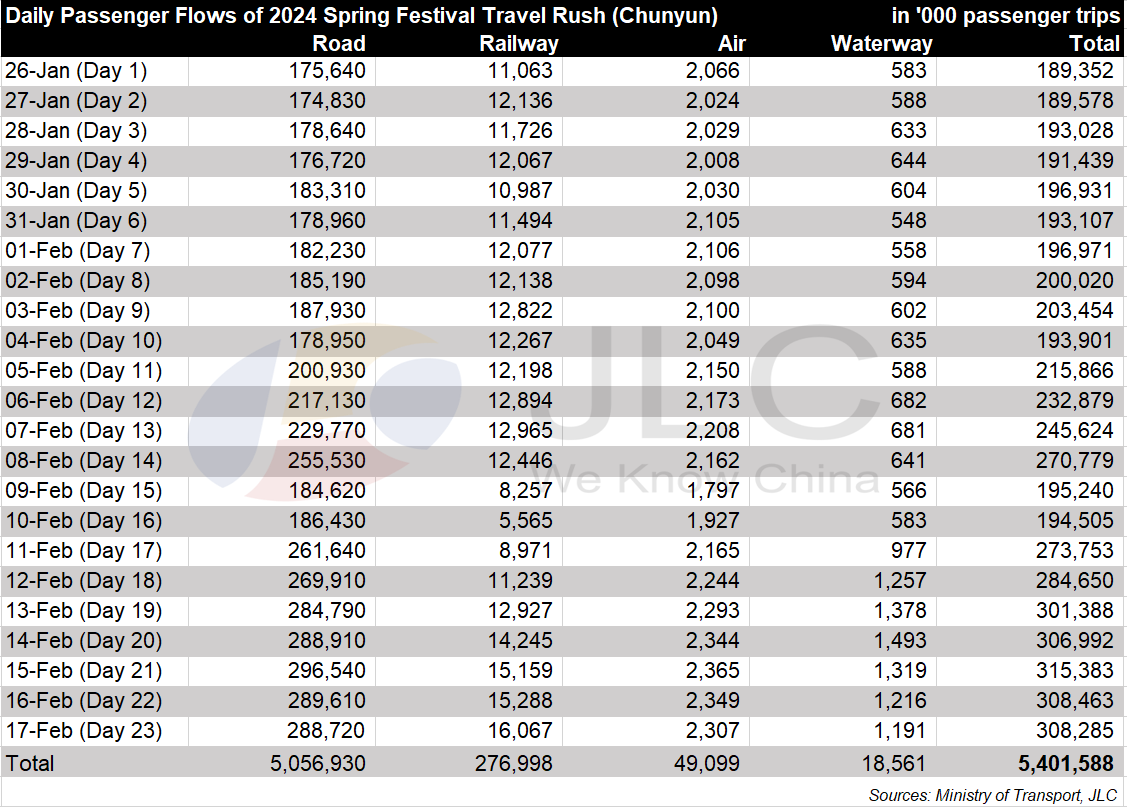Click the bold grand total 5,401,588

coord(1066,764)
